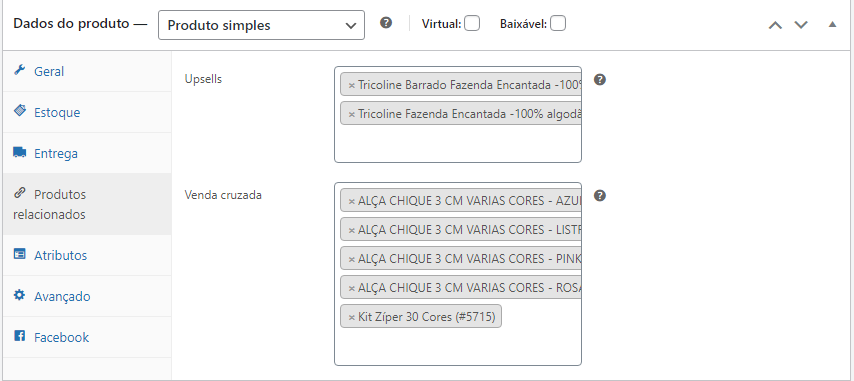Click the help tooltip icon for Upsells
Viewport: 854px width, 381px height.
600,80
